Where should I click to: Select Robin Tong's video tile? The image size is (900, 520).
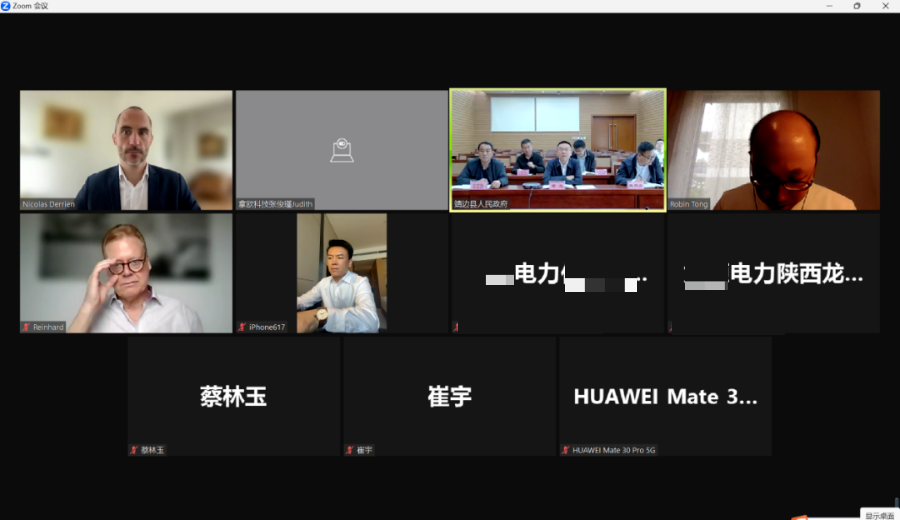(774, 150)
